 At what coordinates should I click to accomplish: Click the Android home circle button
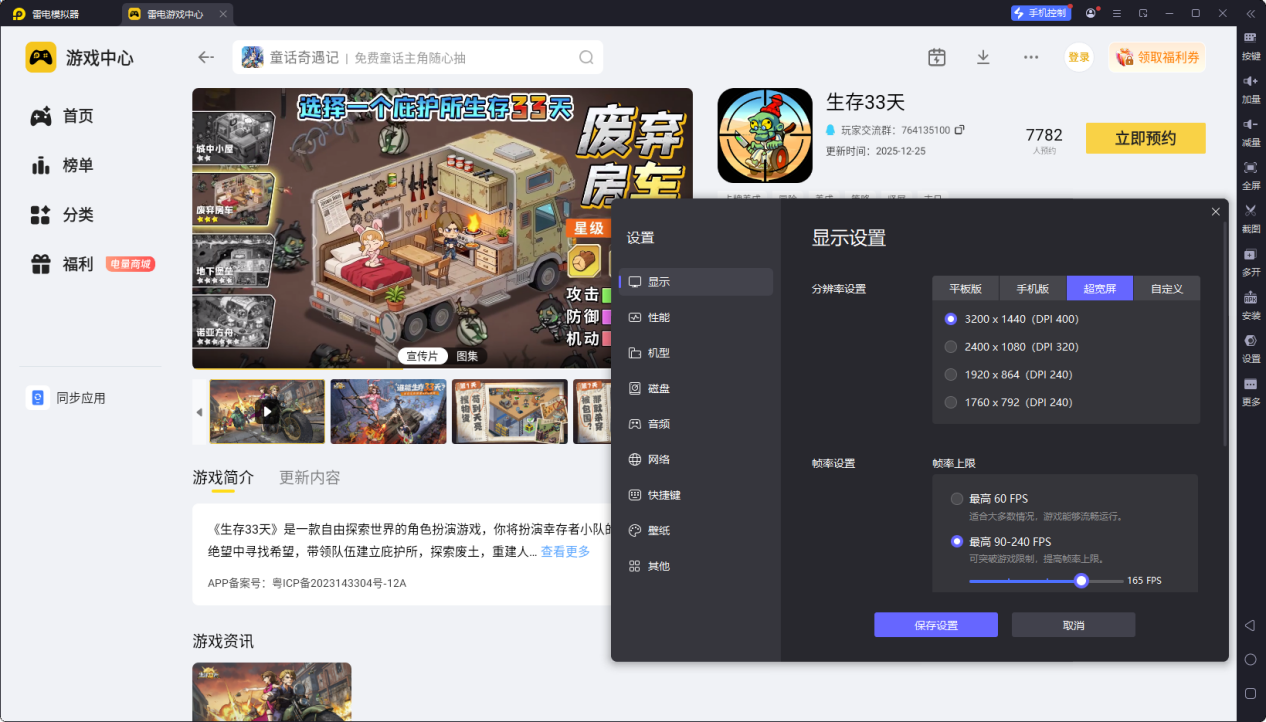pos(1250,659)
